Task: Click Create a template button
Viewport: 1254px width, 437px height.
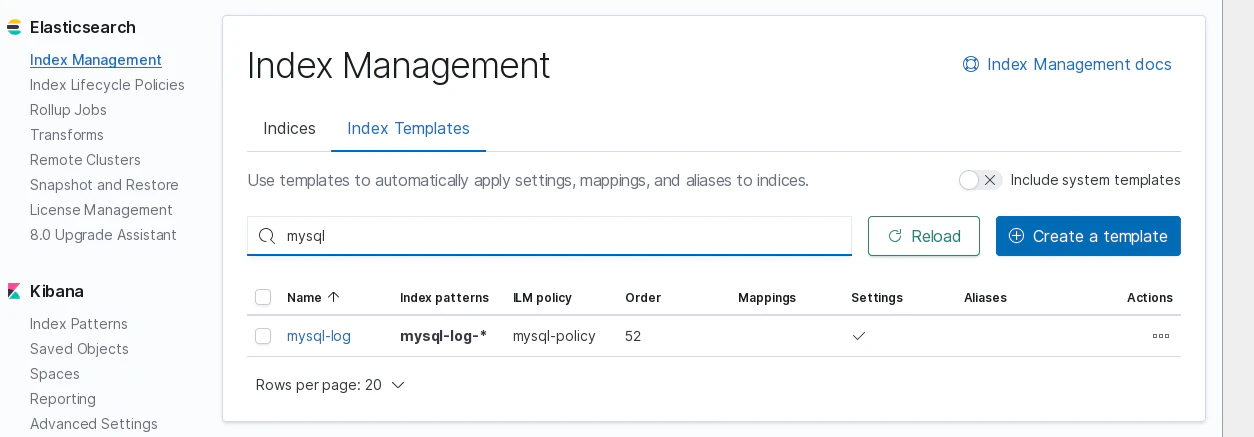Action: pos(1088,236)
